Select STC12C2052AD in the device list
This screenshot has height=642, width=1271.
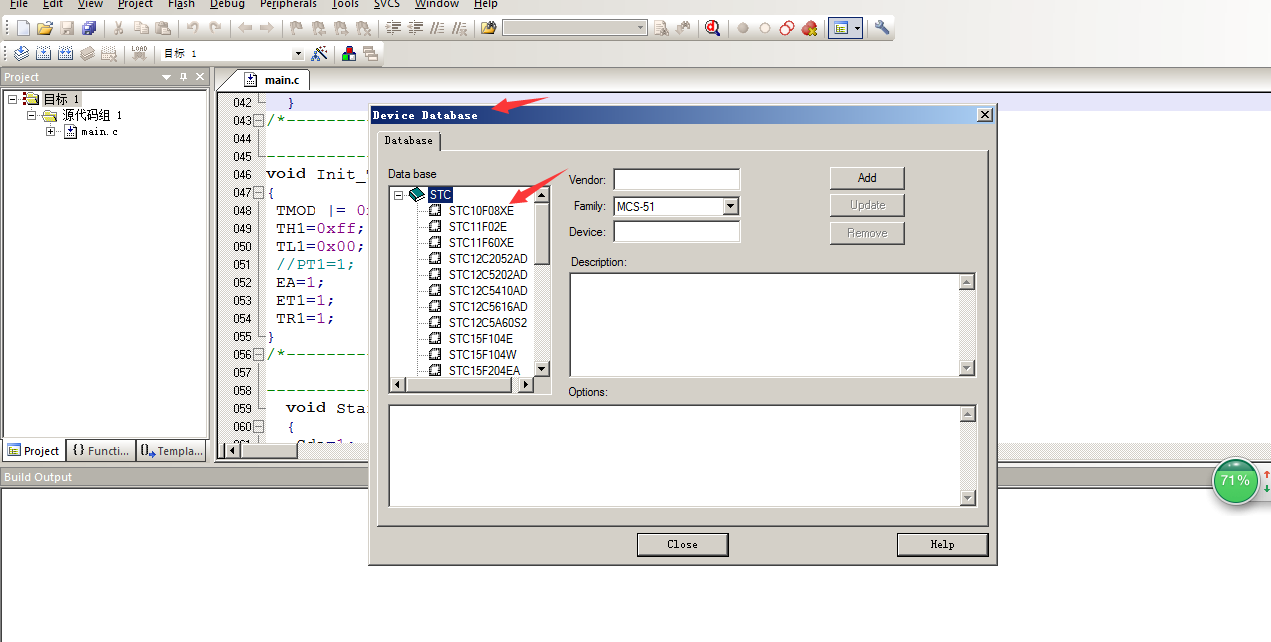pyautogui.click(x=488, y=259)
